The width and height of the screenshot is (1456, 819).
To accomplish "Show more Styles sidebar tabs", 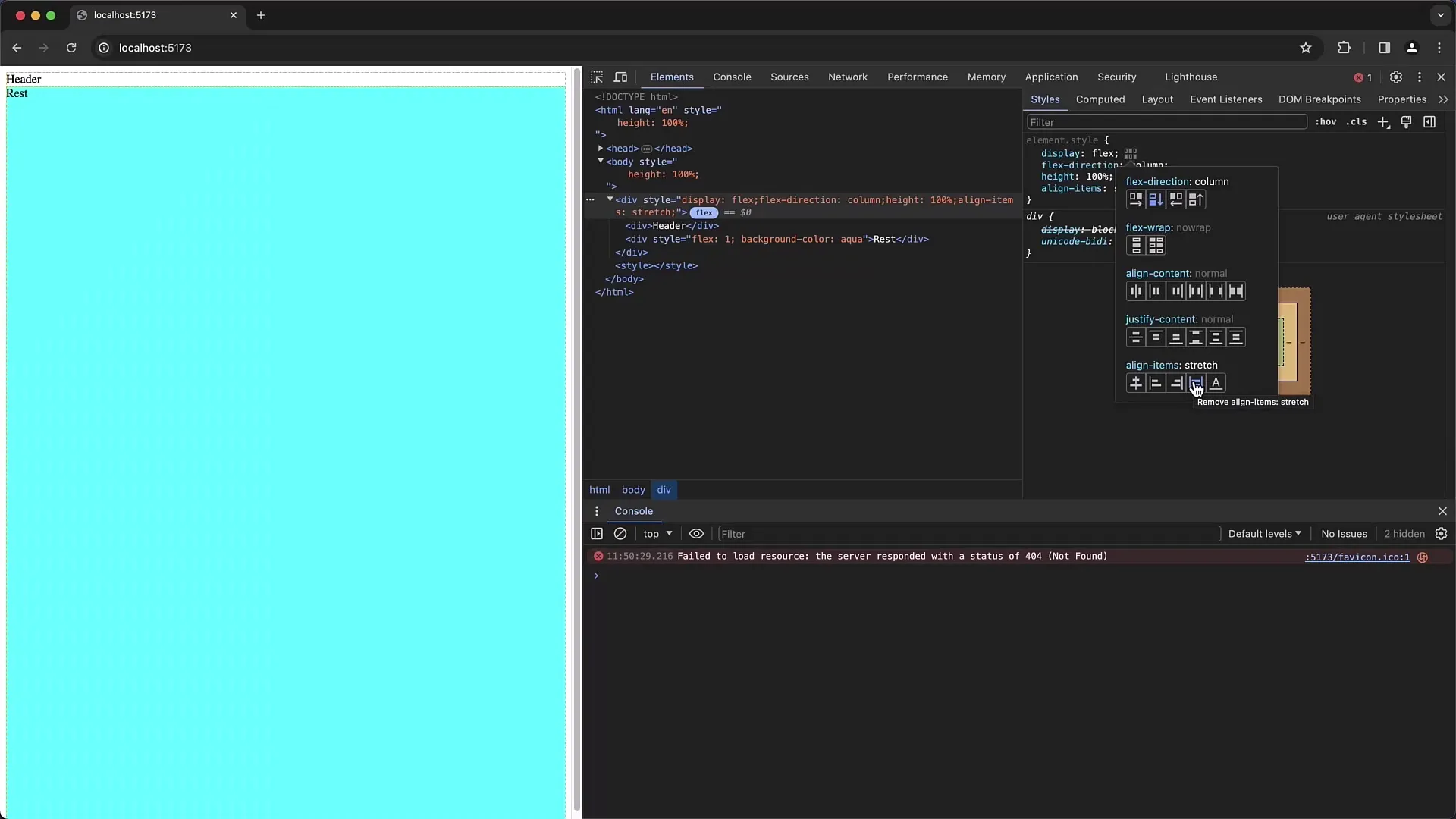I will [x=1442, y=99].
